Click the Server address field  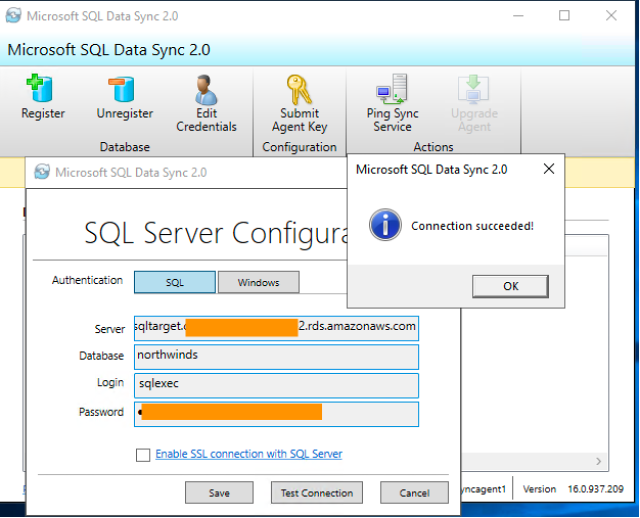pyautogui.click(x=276, y=328)
